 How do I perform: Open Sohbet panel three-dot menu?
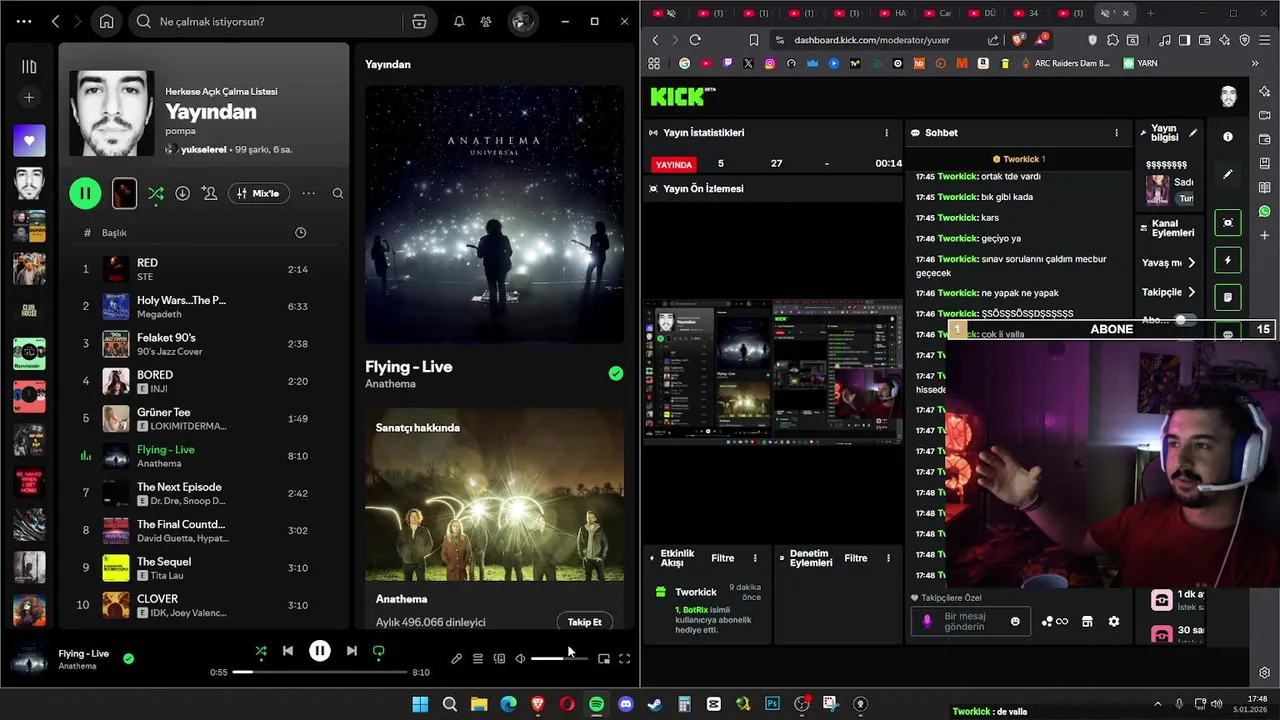(x=1116, y=132)
